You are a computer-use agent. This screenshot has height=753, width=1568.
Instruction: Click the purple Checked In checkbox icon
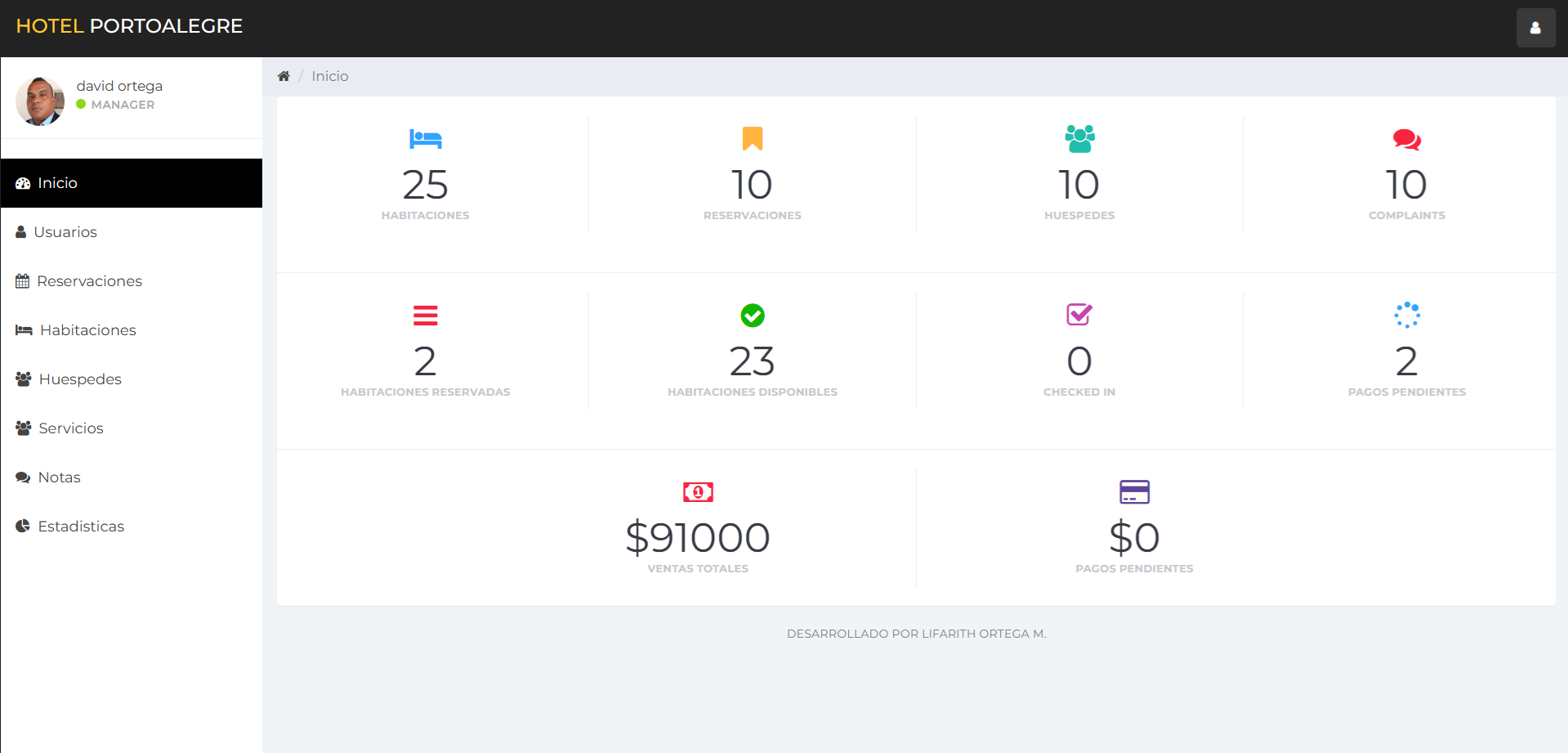pos(1079,315)
